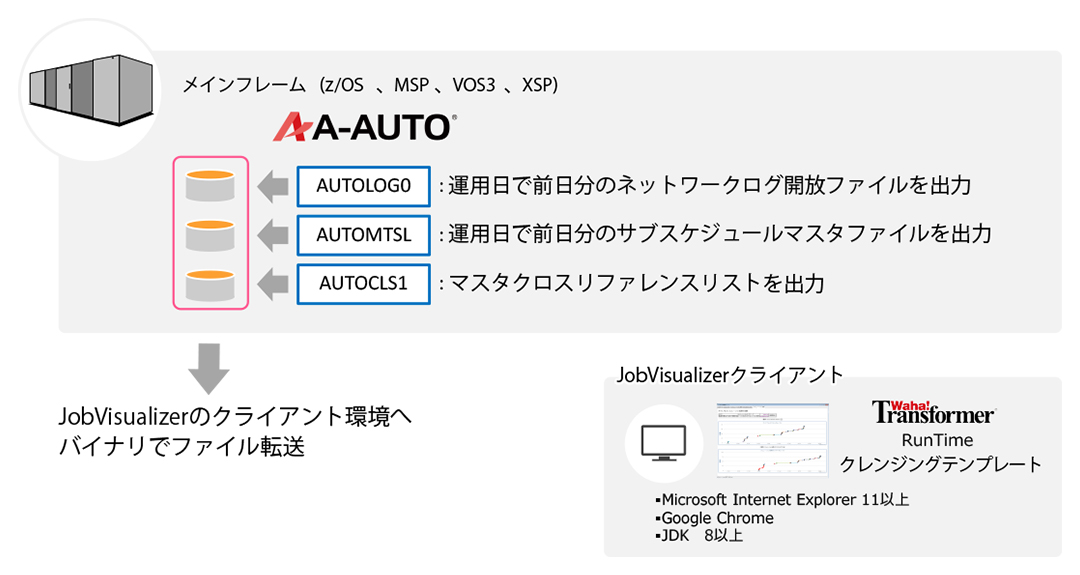Click the JobVisualizerのクライアント環境へ text line

(235, 416)
